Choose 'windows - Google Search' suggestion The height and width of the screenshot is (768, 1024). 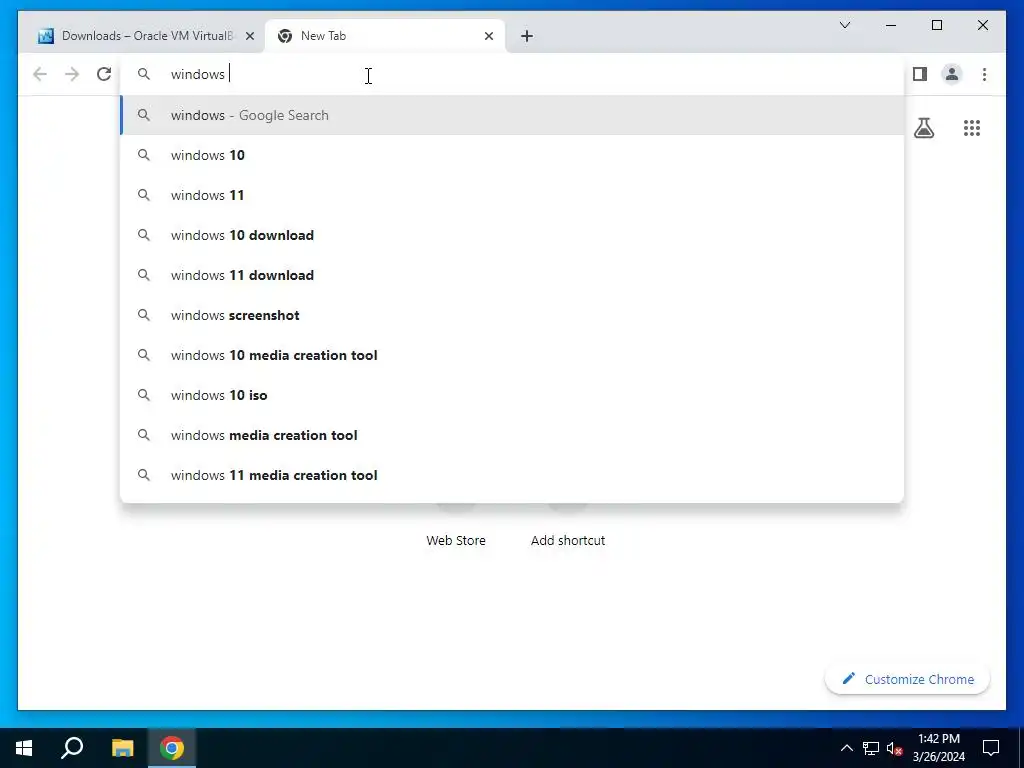[513, 115]
